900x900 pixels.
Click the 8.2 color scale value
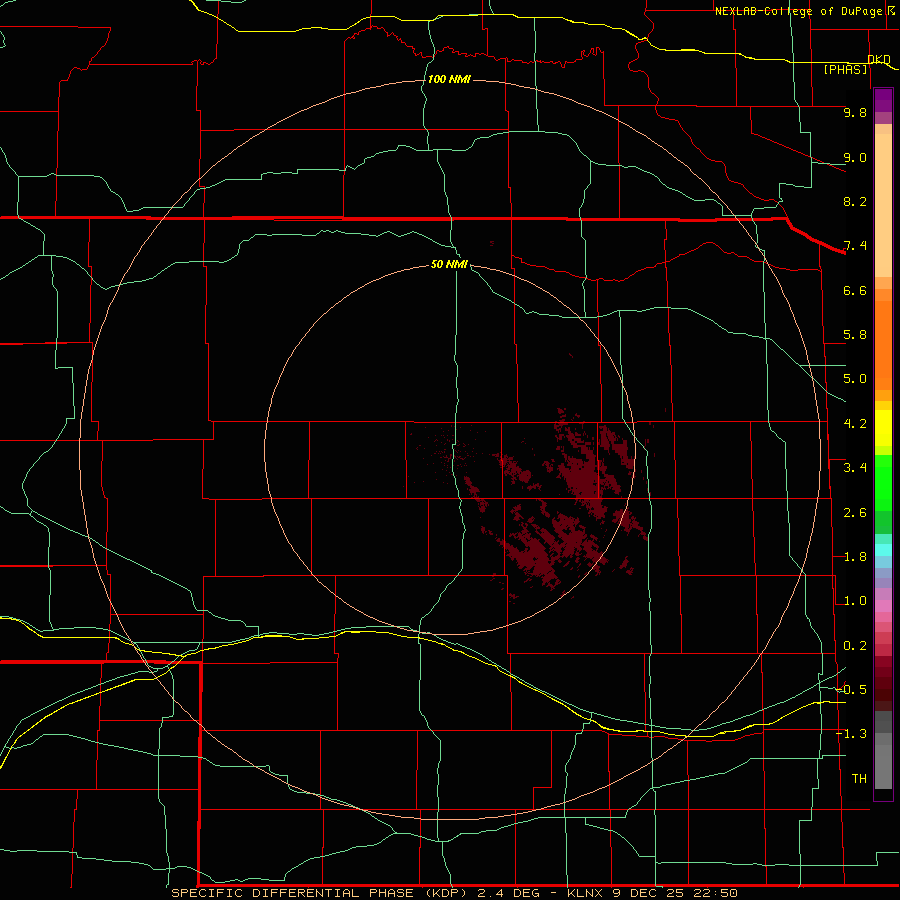(x=855, y=201)
